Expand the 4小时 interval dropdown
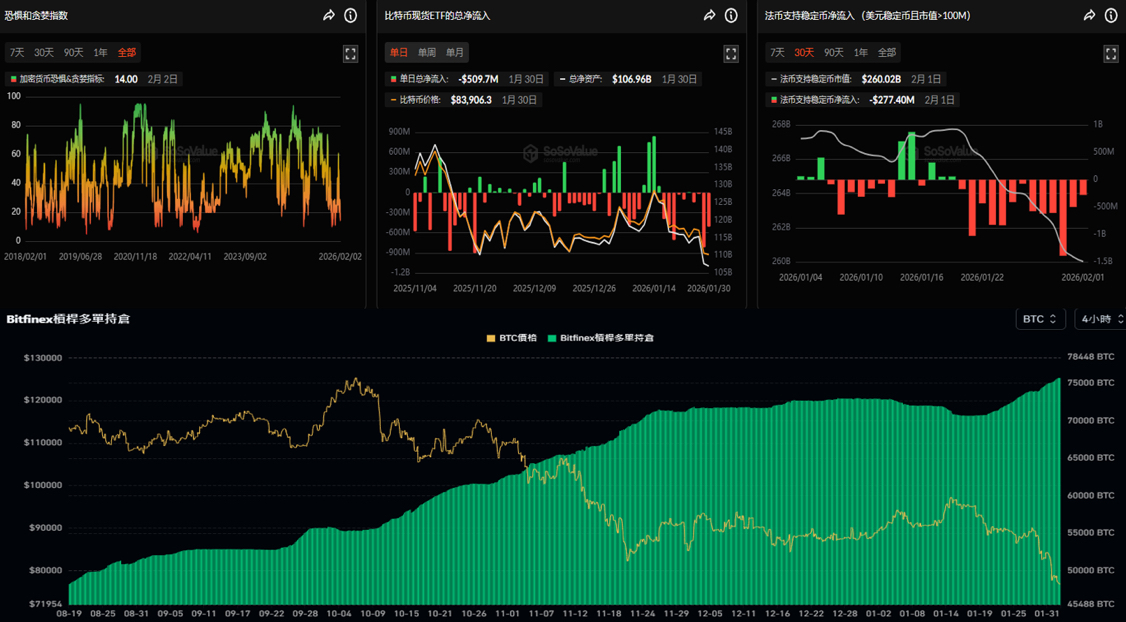 1100,319
